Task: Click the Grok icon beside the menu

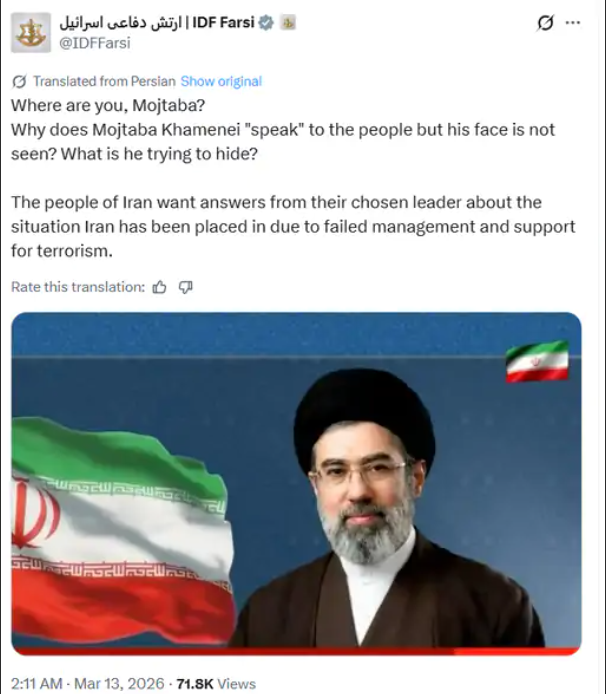Action: [545, 23]
